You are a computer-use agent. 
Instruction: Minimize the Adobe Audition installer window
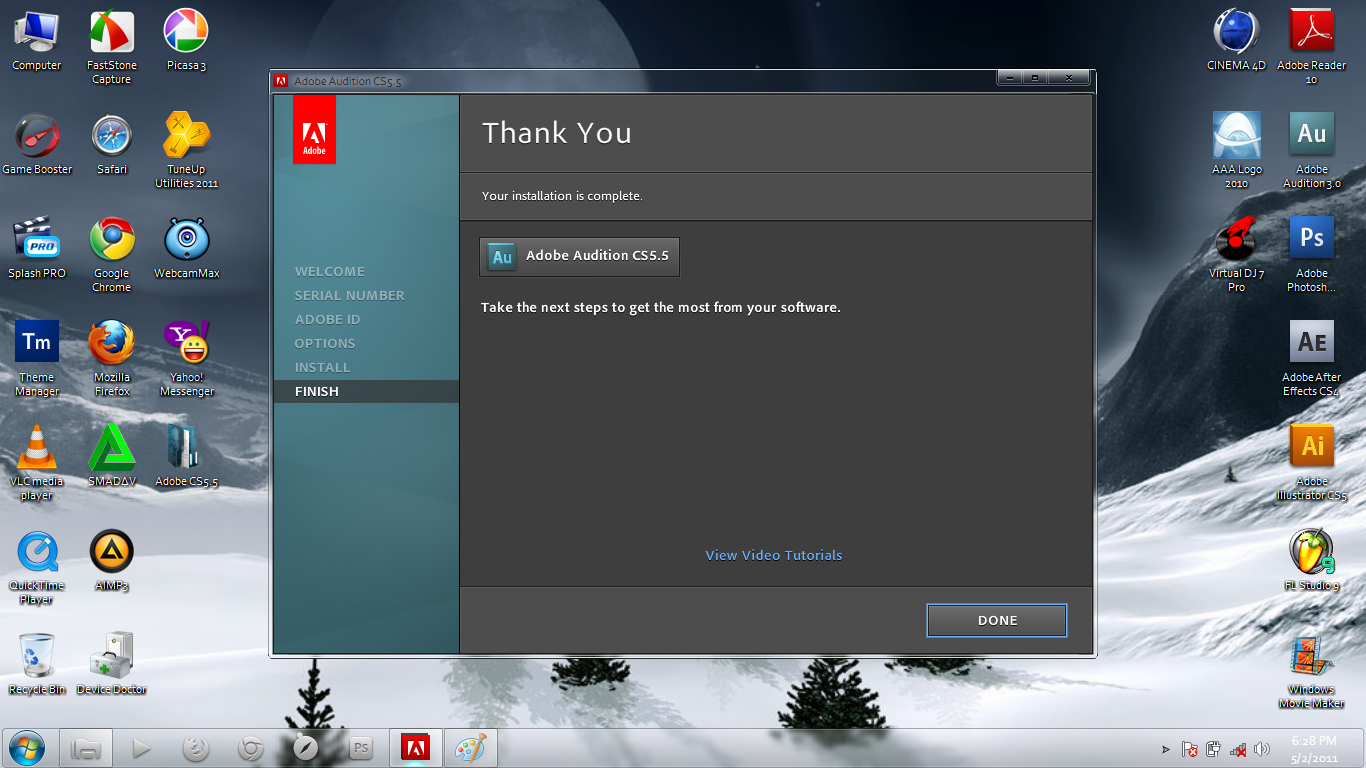[1011, 78]
